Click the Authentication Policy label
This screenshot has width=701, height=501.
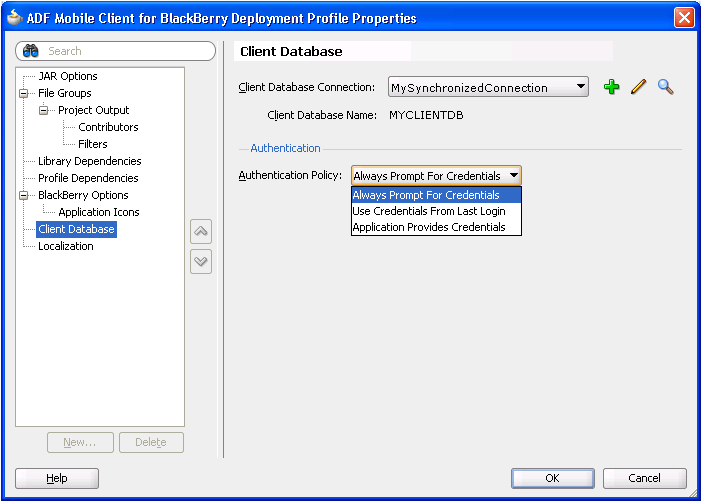pos(290,175)
